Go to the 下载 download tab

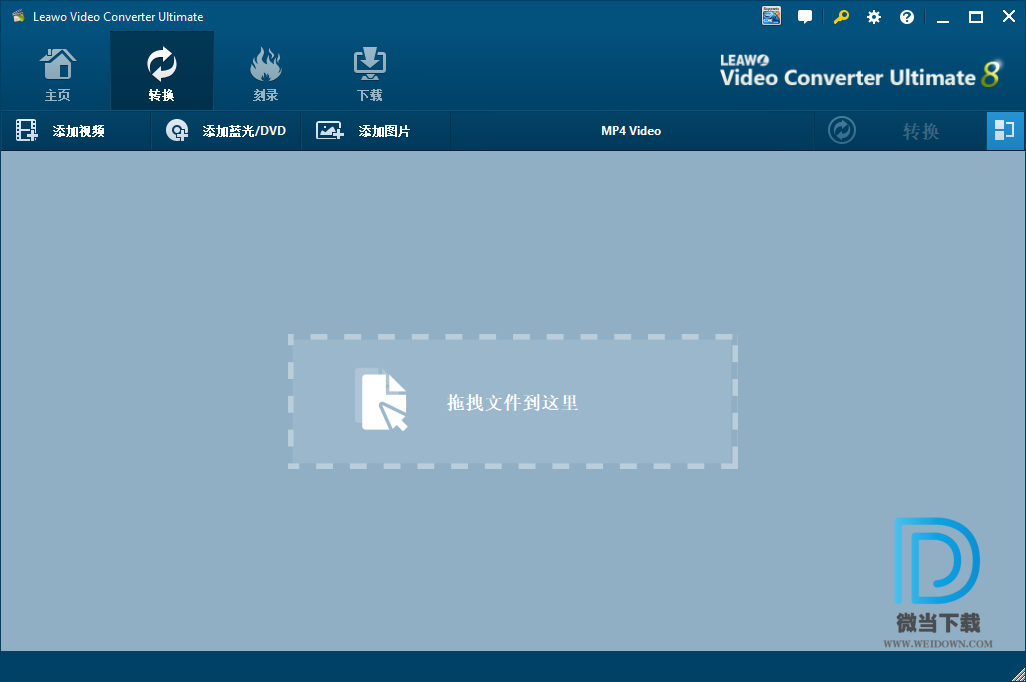(x=370, y=73)
